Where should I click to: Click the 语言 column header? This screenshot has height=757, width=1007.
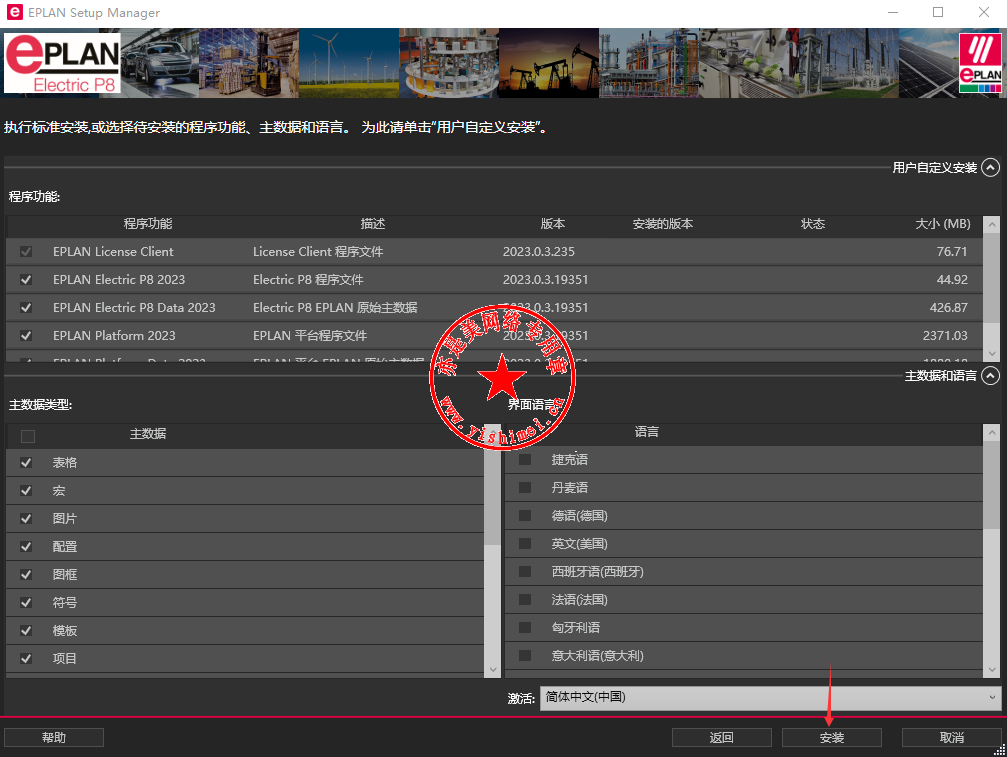(647, 432)
